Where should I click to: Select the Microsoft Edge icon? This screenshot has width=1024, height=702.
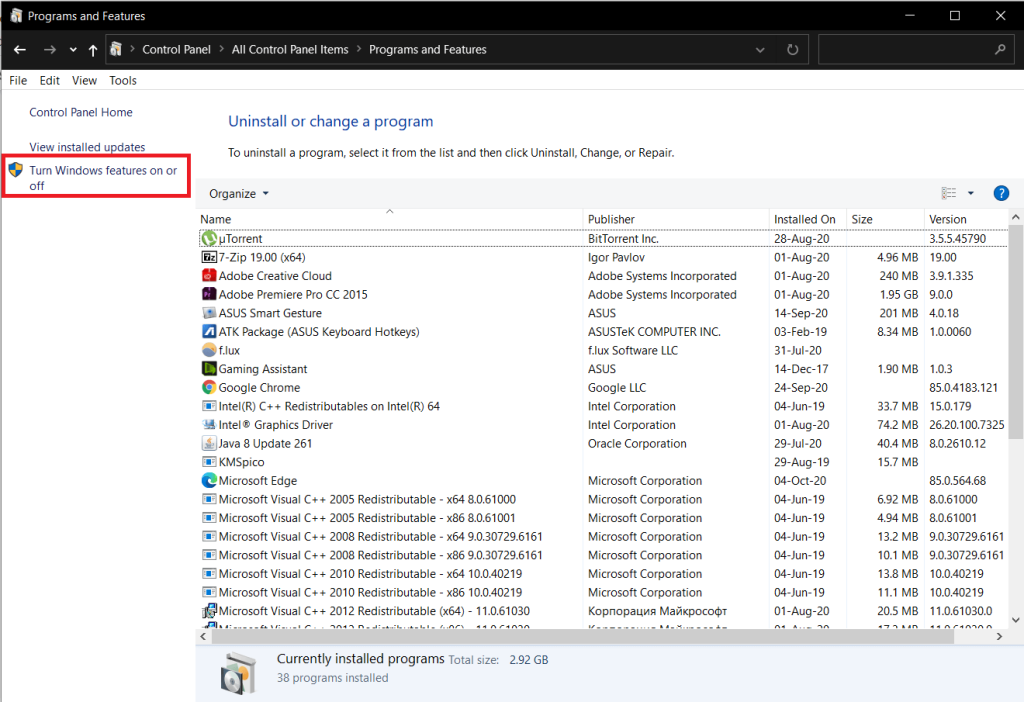(209, 481)
